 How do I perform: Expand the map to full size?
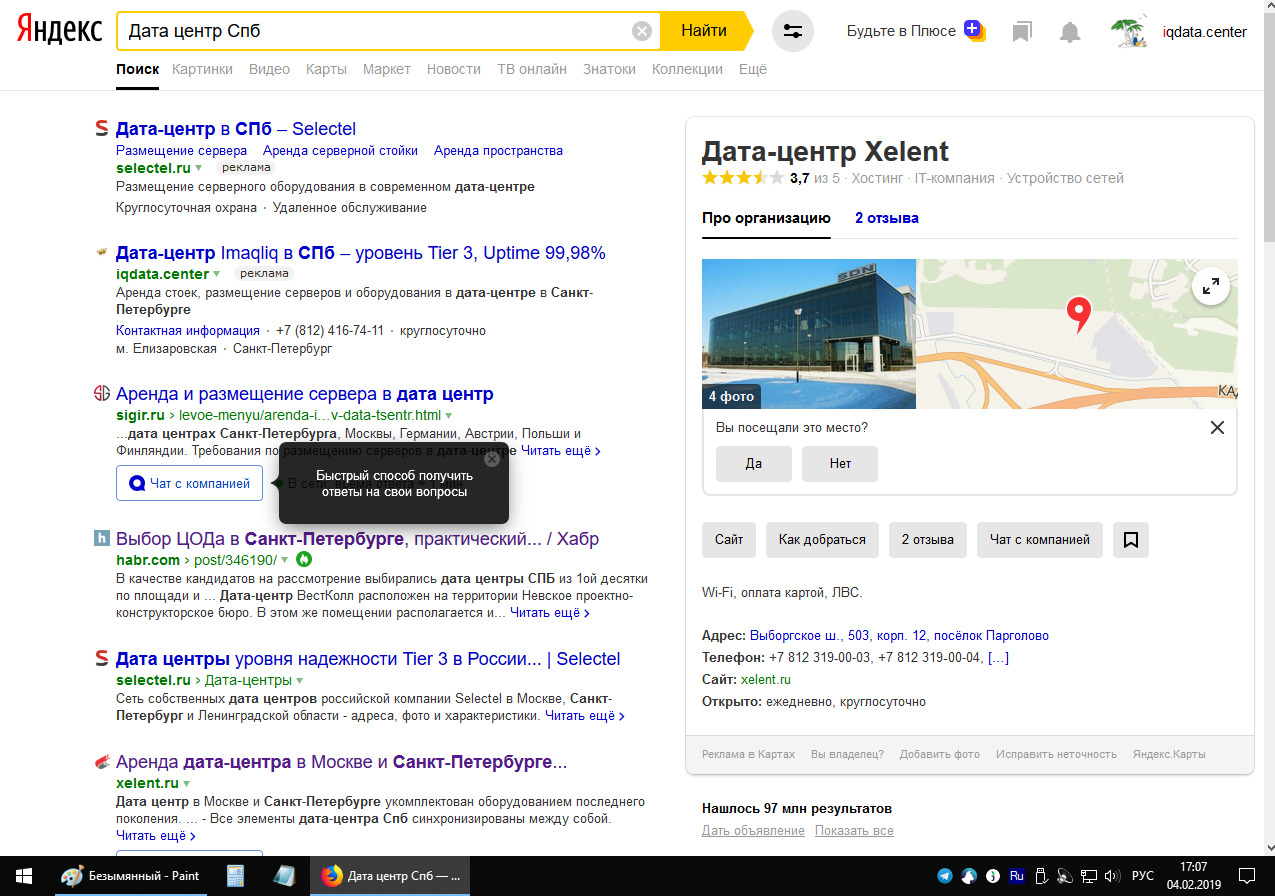[x=1211, y=288]
